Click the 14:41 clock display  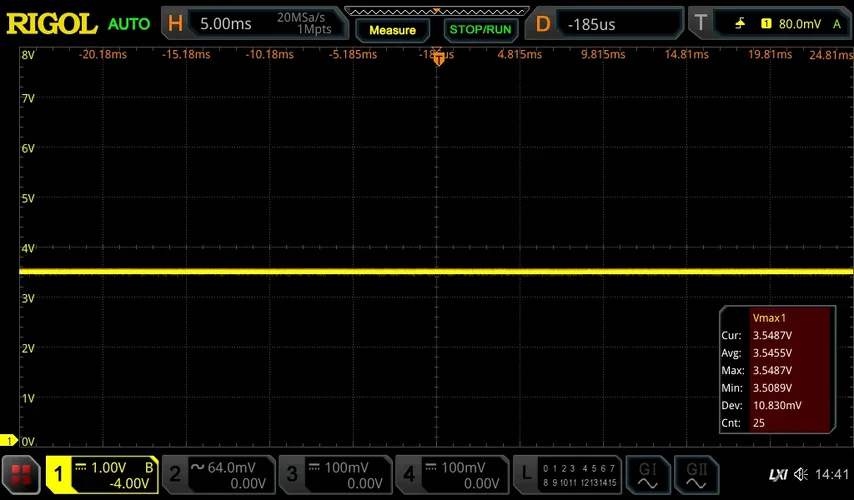point(832,474)
